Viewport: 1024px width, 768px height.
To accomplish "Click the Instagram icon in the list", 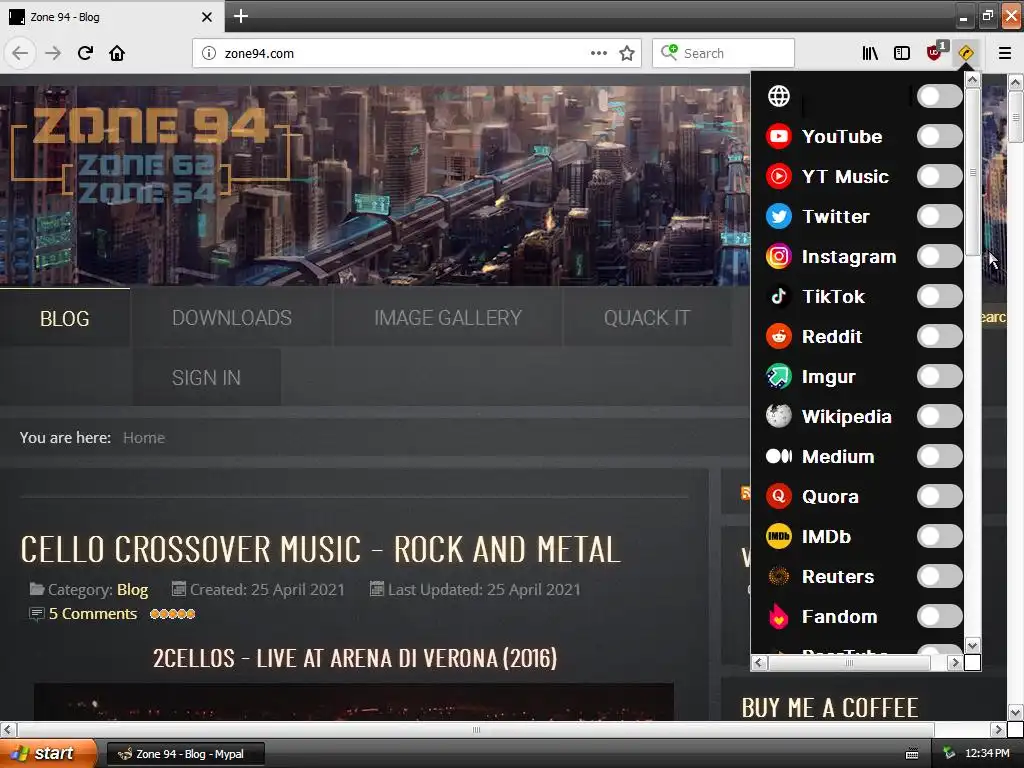I will (778, 257).
